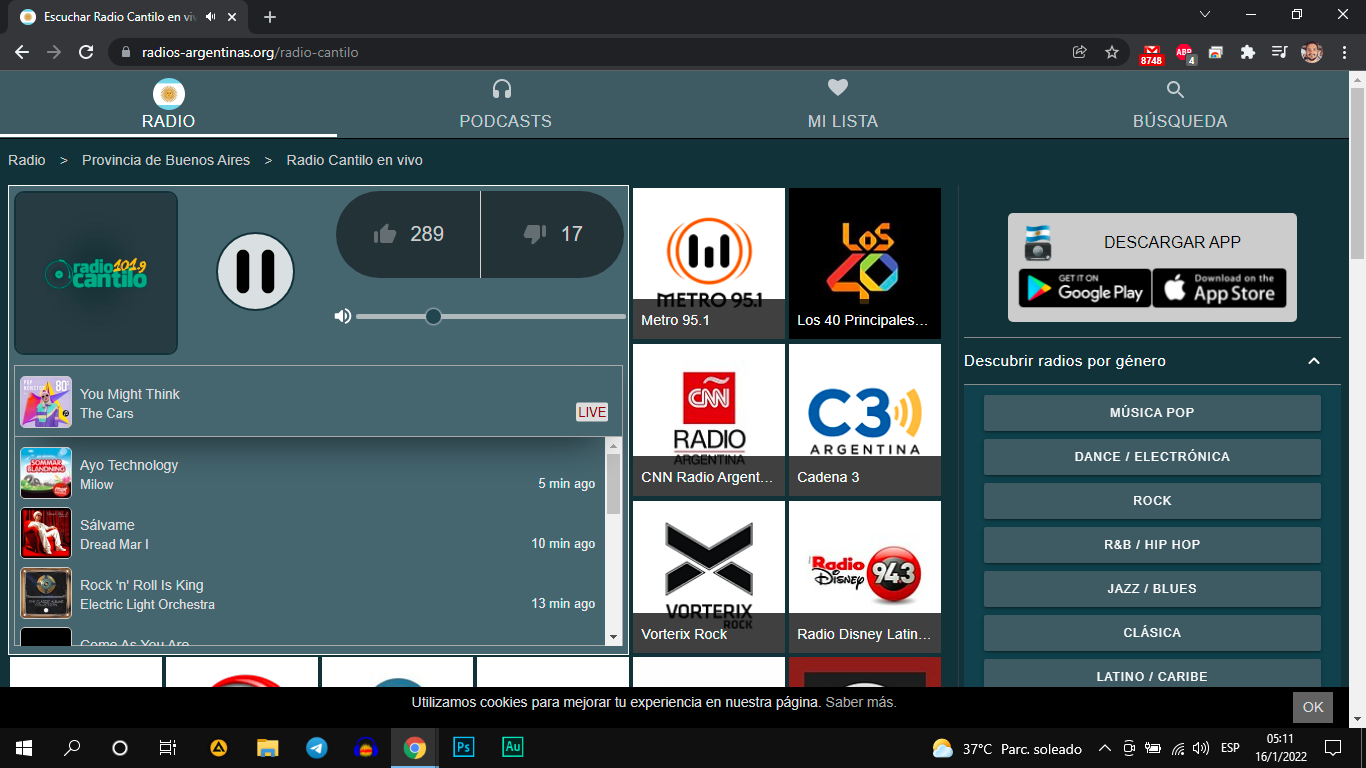The width and height of the screenshot is (1366, 768).
Task: Open the ABP adblock extension icon
Action: [1185, 53]
